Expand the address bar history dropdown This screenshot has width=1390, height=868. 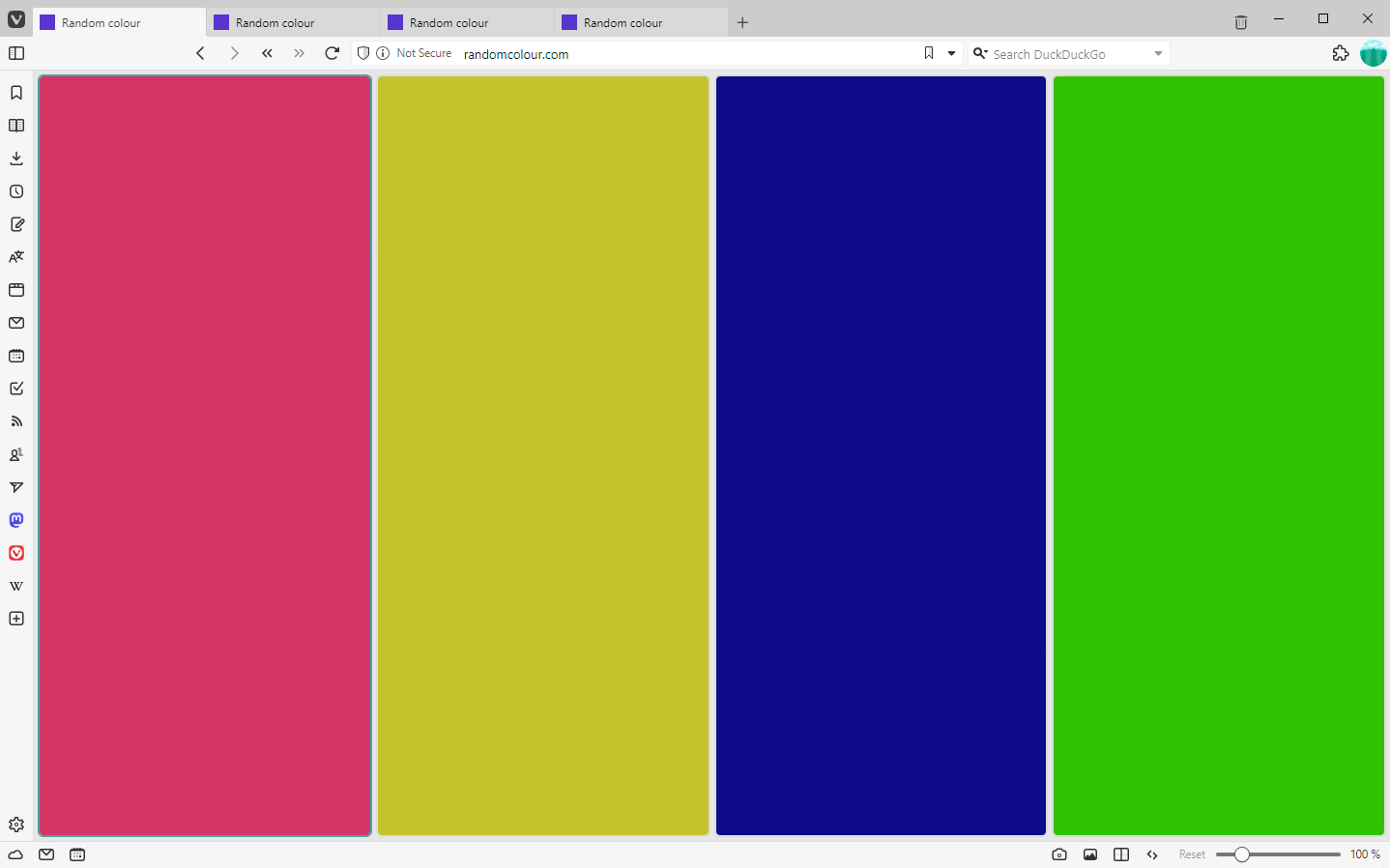tap(952, 53)
